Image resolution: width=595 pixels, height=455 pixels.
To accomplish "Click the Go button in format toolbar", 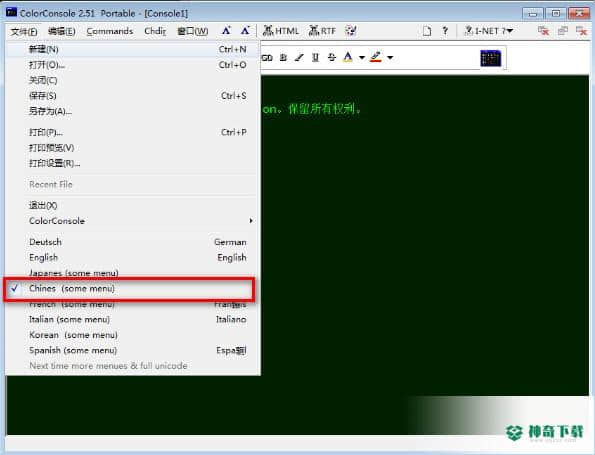I will pyautogui.click(x=267, y=58).
